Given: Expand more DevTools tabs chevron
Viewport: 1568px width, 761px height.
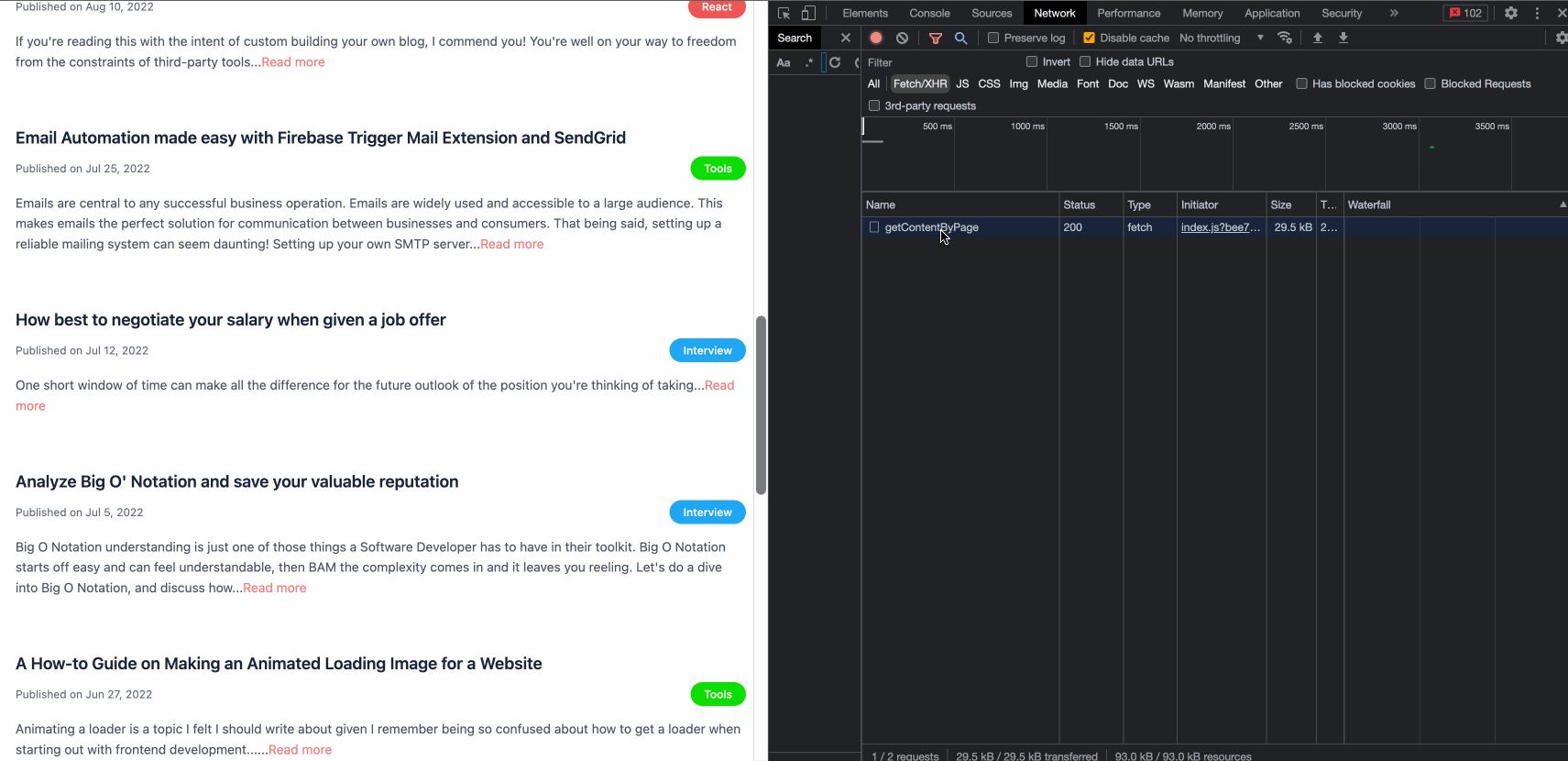Looking at the screenshot, I should click(1393, 13).
